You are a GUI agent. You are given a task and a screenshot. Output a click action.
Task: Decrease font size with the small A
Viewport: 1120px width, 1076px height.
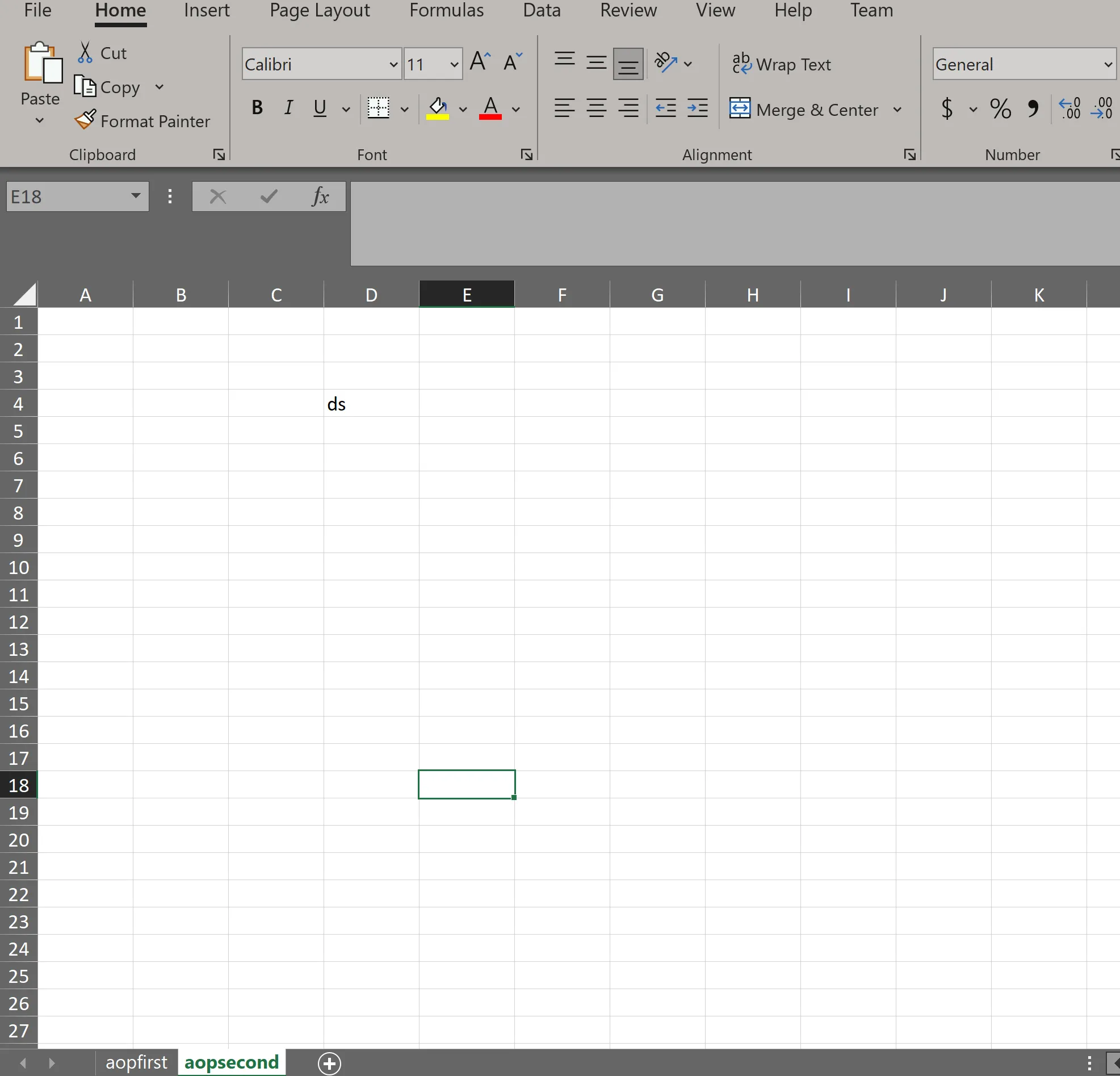[513, 61]
